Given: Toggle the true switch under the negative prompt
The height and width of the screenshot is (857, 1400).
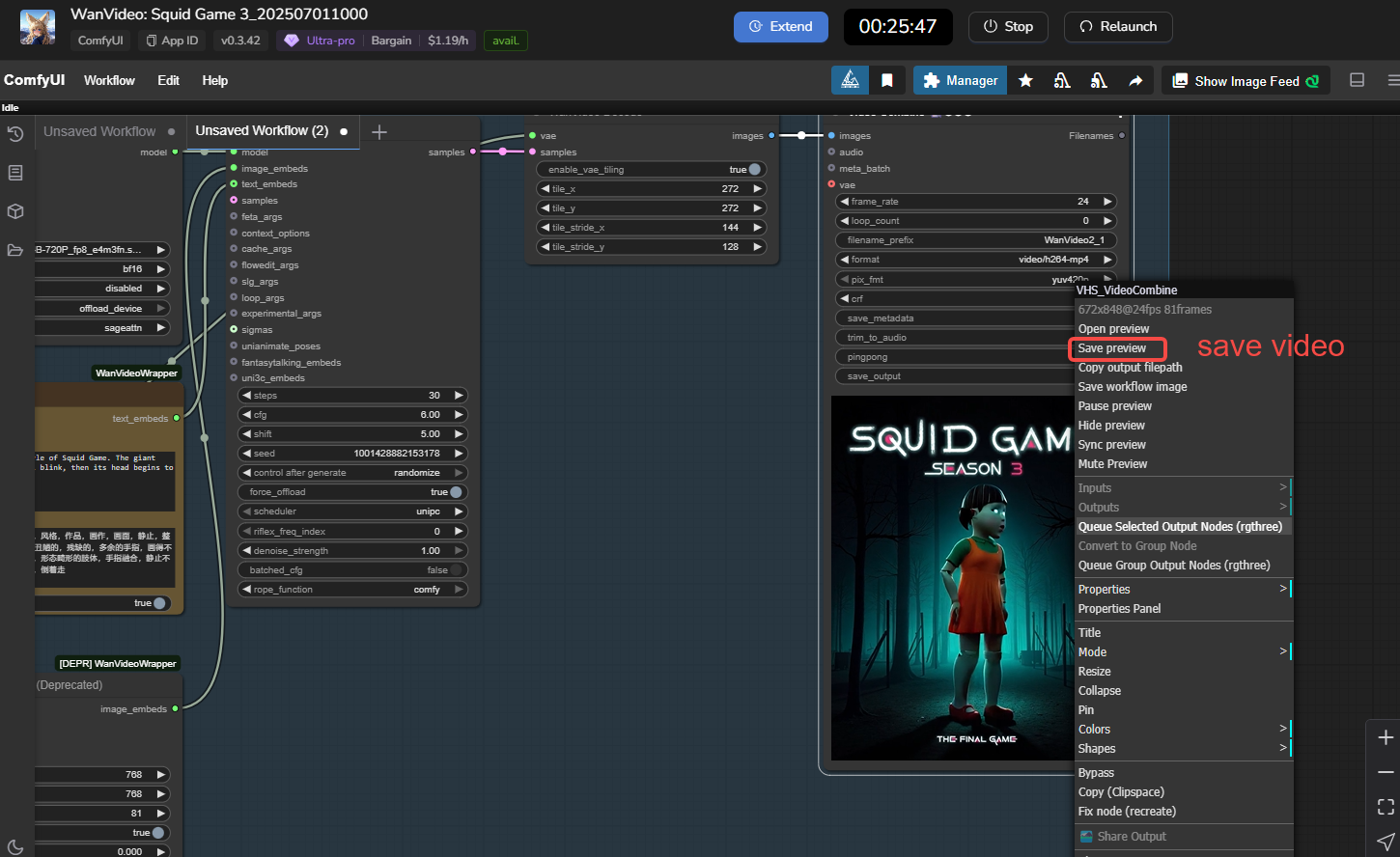Looking at the screenshot, I should pyautogui.click(x=159, y=603).
